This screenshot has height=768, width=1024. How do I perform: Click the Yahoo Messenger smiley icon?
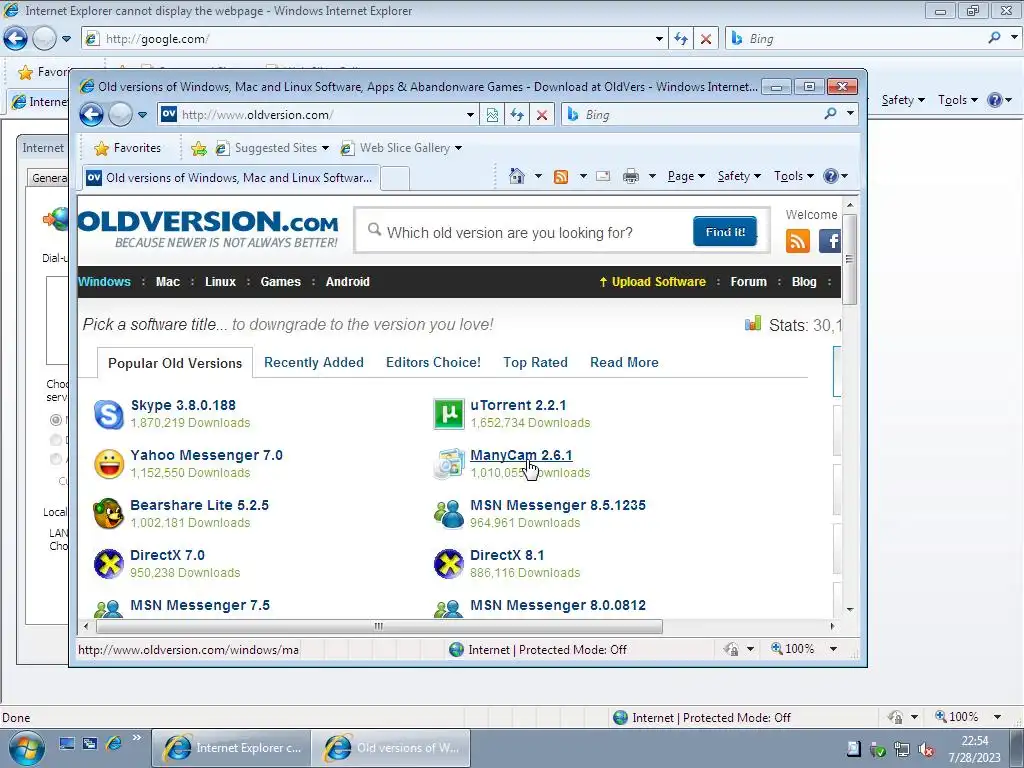108,464
